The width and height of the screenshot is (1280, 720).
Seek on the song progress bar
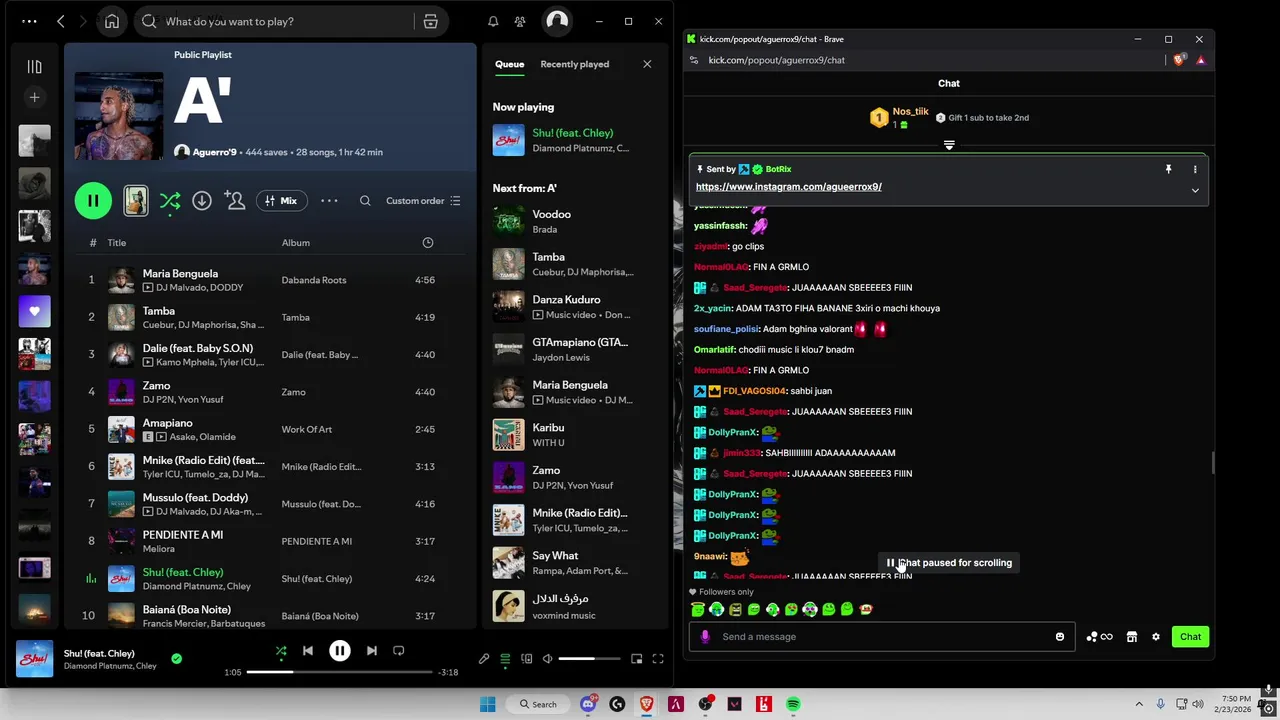click(340, 672)
